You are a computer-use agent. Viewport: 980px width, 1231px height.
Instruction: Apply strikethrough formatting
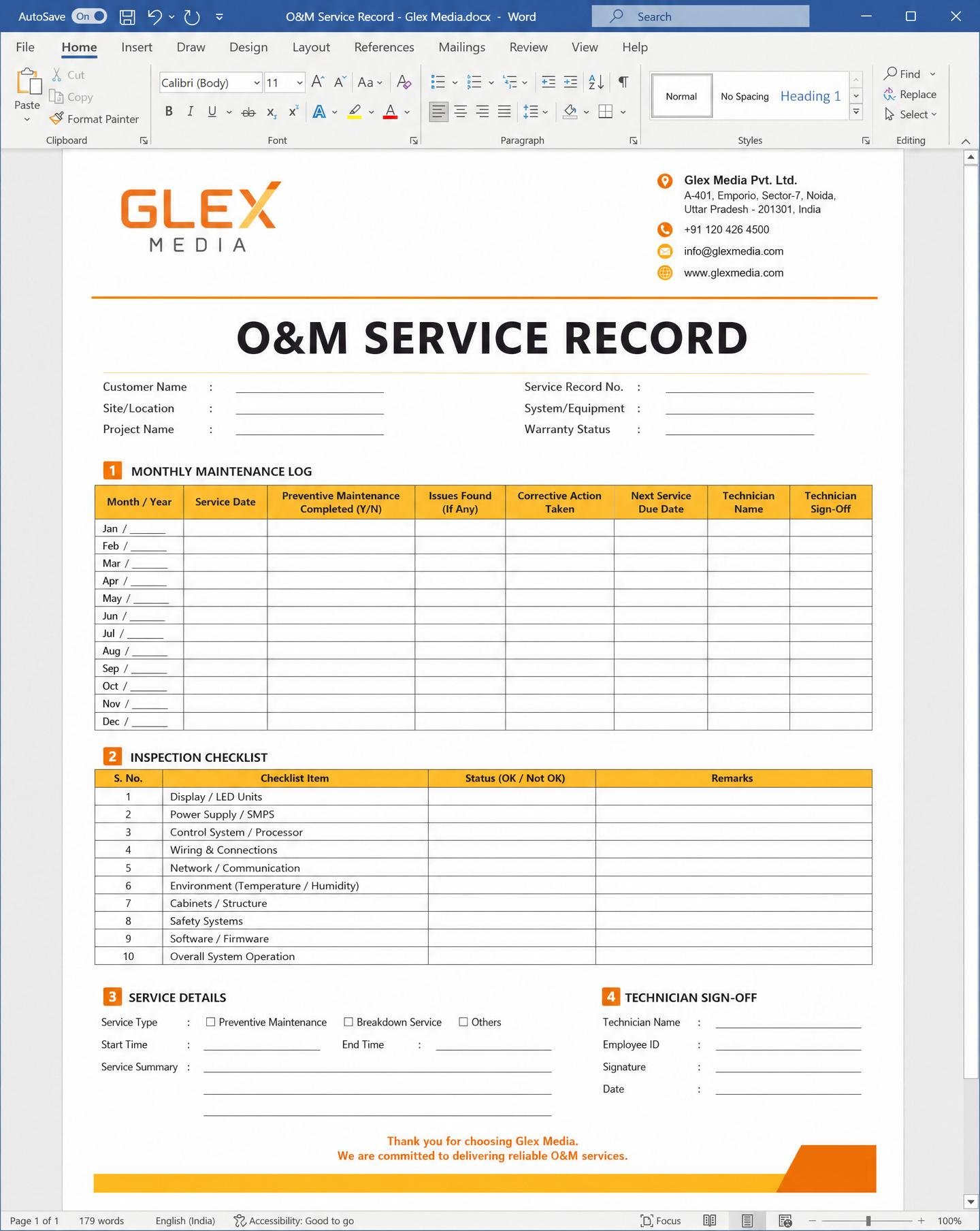coord(248,112)
